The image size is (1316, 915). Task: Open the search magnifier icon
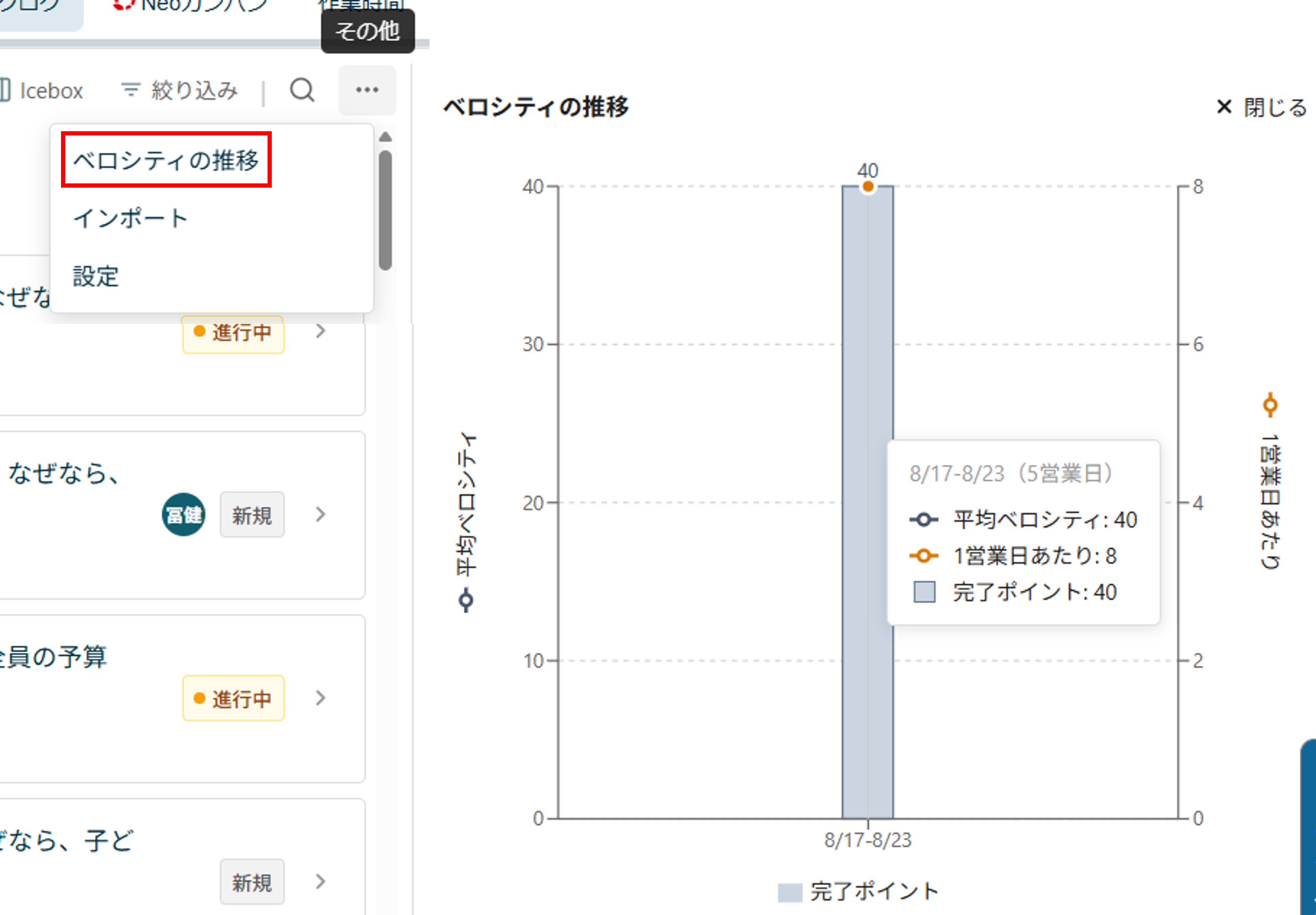(302, 90)
